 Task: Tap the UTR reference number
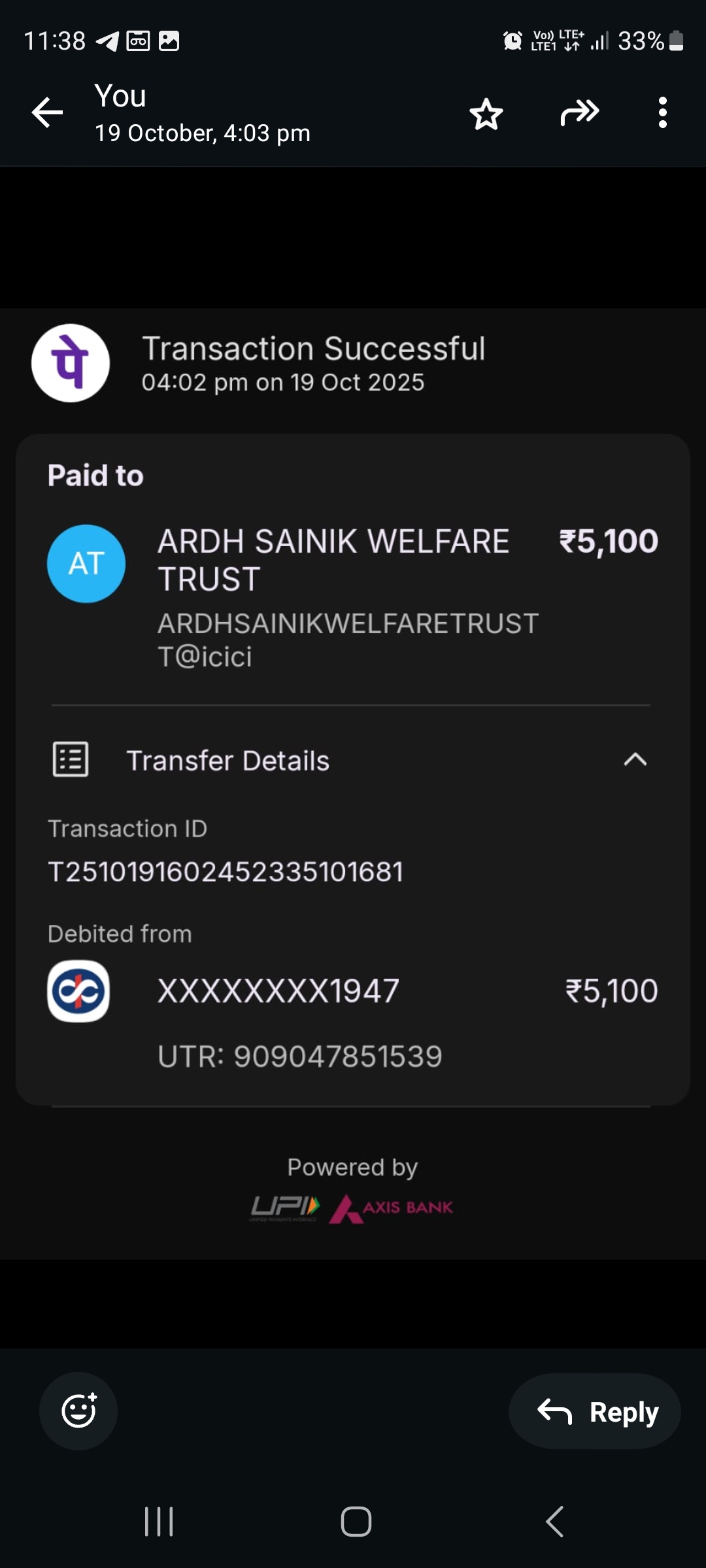click(x=300, y=1056)
